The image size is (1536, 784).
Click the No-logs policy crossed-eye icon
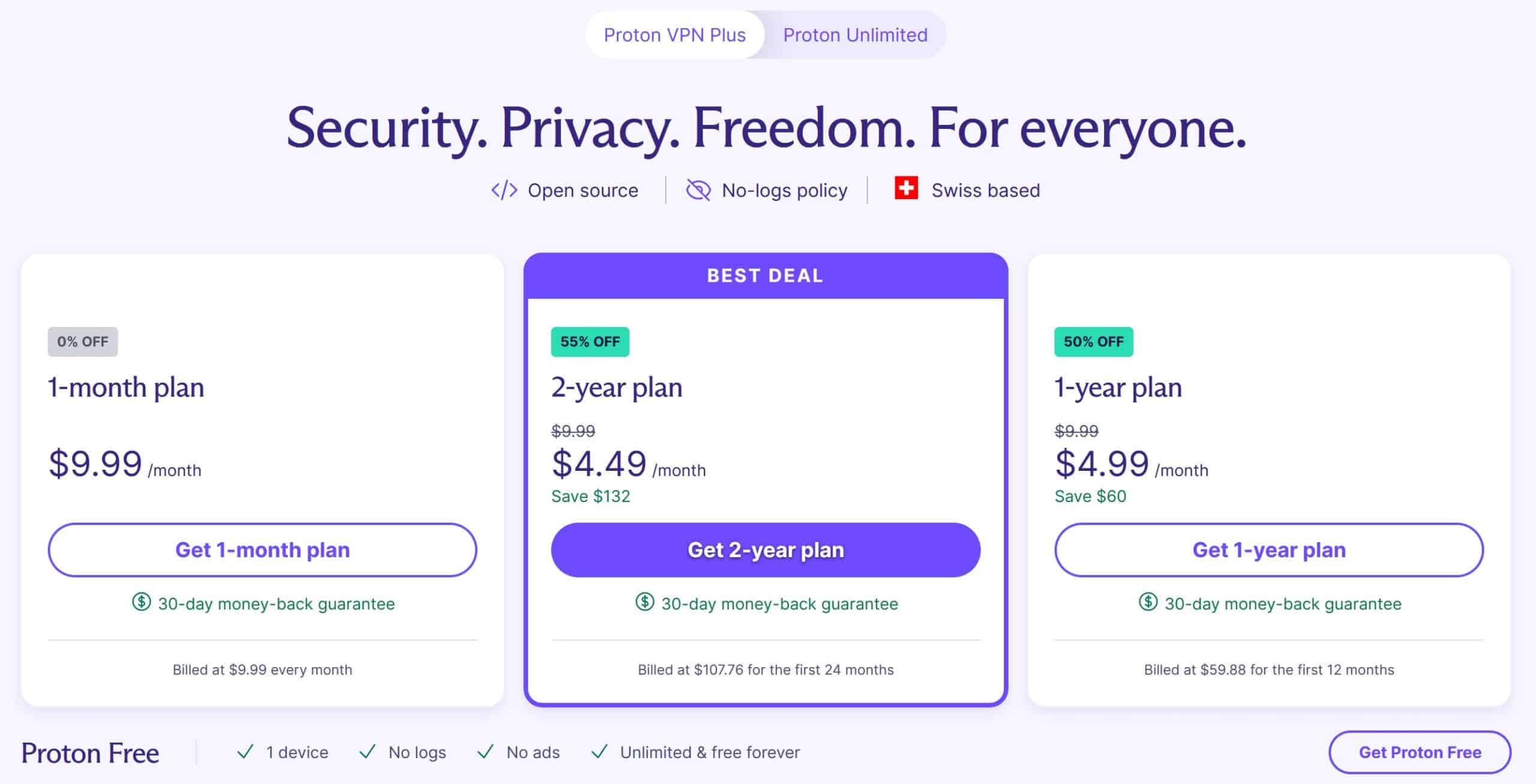(x=698, y=190)
